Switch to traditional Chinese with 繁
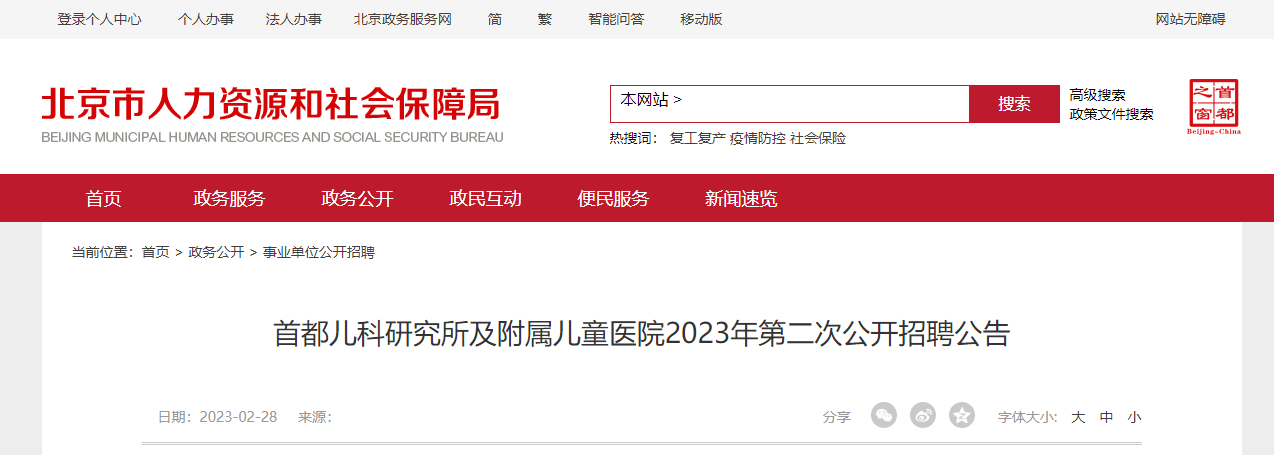Image resolution: width=1274 pixels, height=455 pixels. tap(544, 19)
